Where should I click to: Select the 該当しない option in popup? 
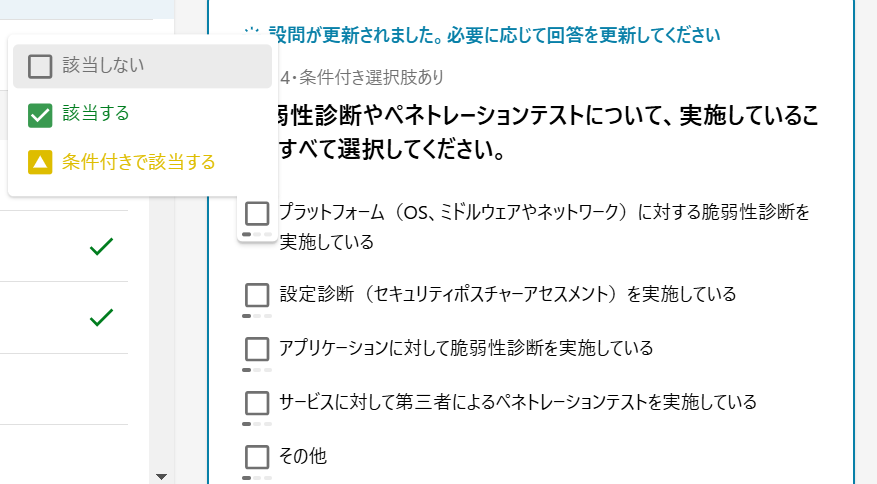[x=142, y=66]
